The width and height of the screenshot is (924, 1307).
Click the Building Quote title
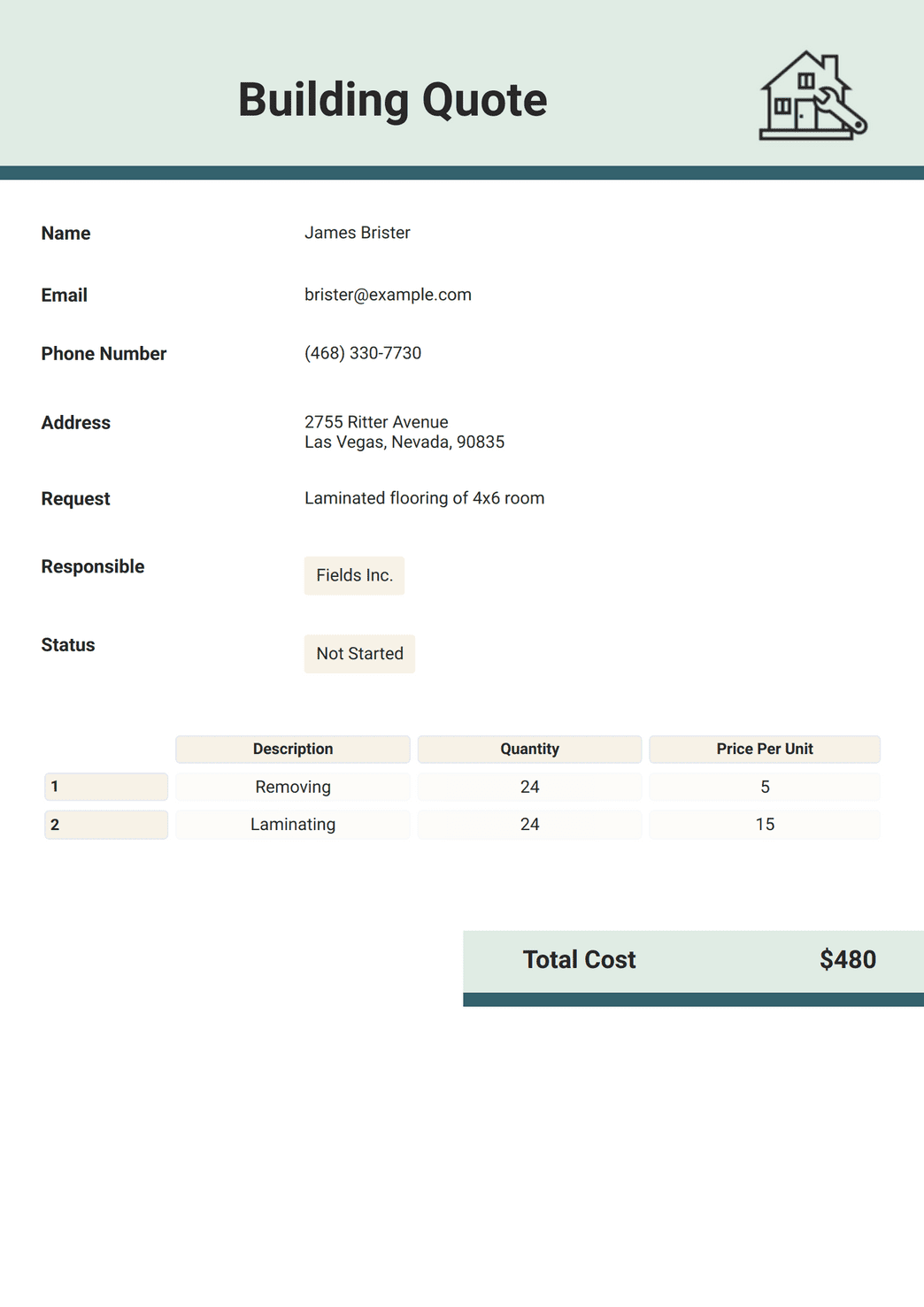pos(393,100)
